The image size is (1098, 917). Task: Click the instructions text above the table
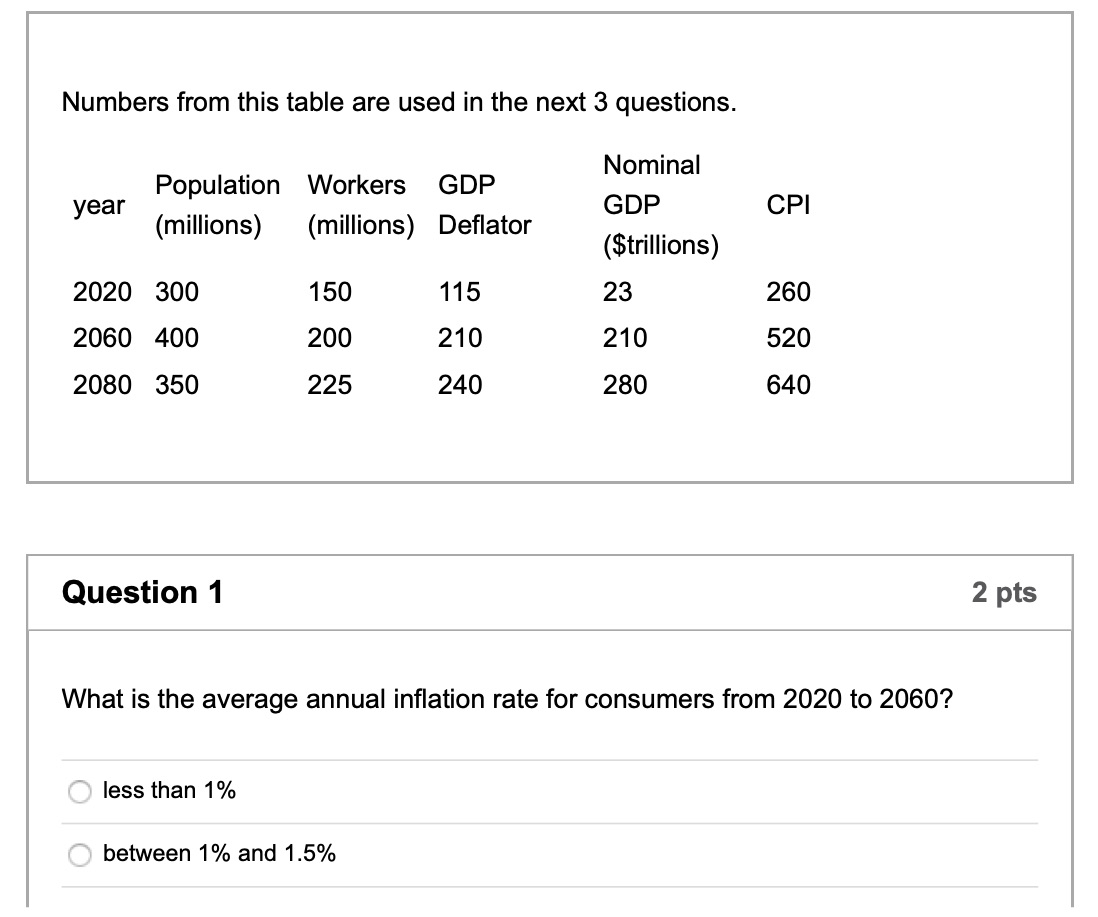[399, 101]
